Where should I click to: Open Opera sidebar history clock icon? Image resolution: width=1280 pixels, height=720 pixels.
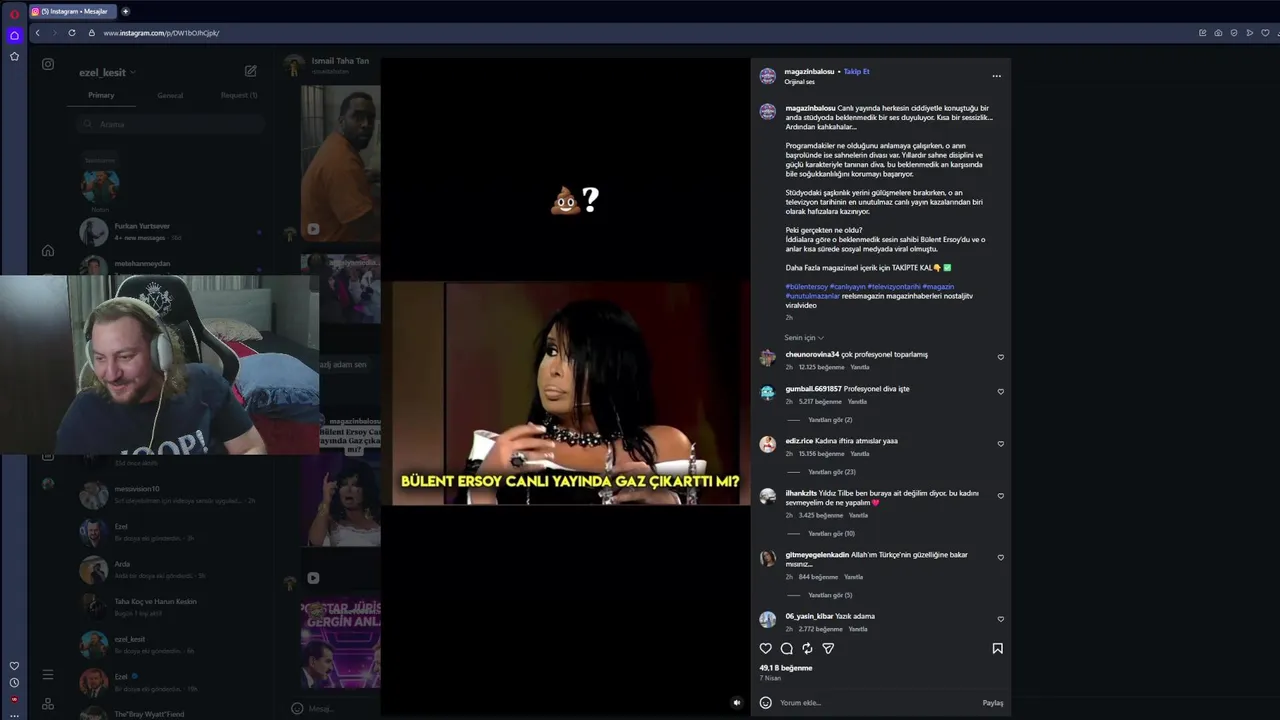pyautogui.click(x=14, y=683)
